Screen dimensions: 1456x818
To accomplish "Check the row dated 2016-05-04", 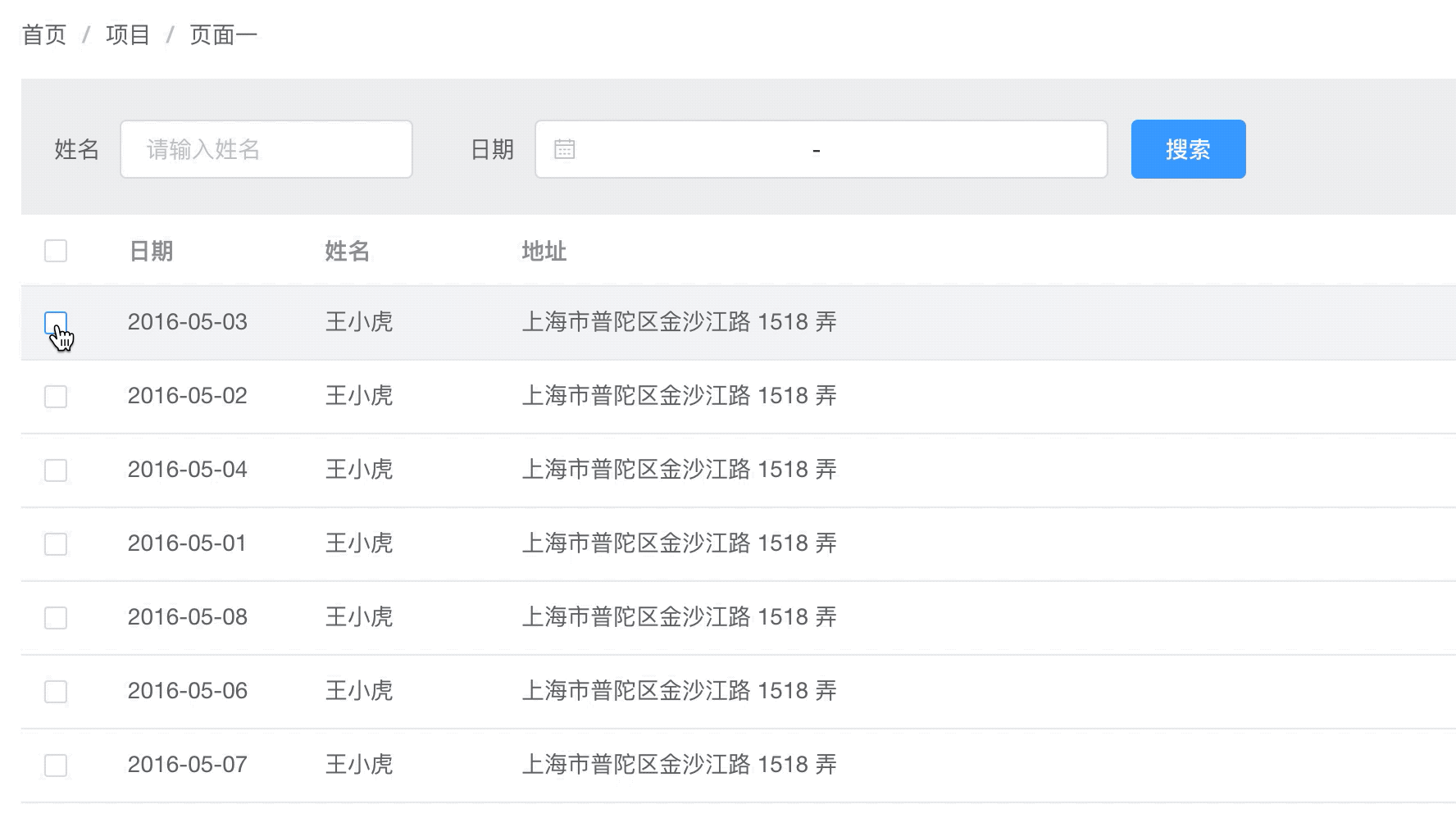I will tap(56, 470).
